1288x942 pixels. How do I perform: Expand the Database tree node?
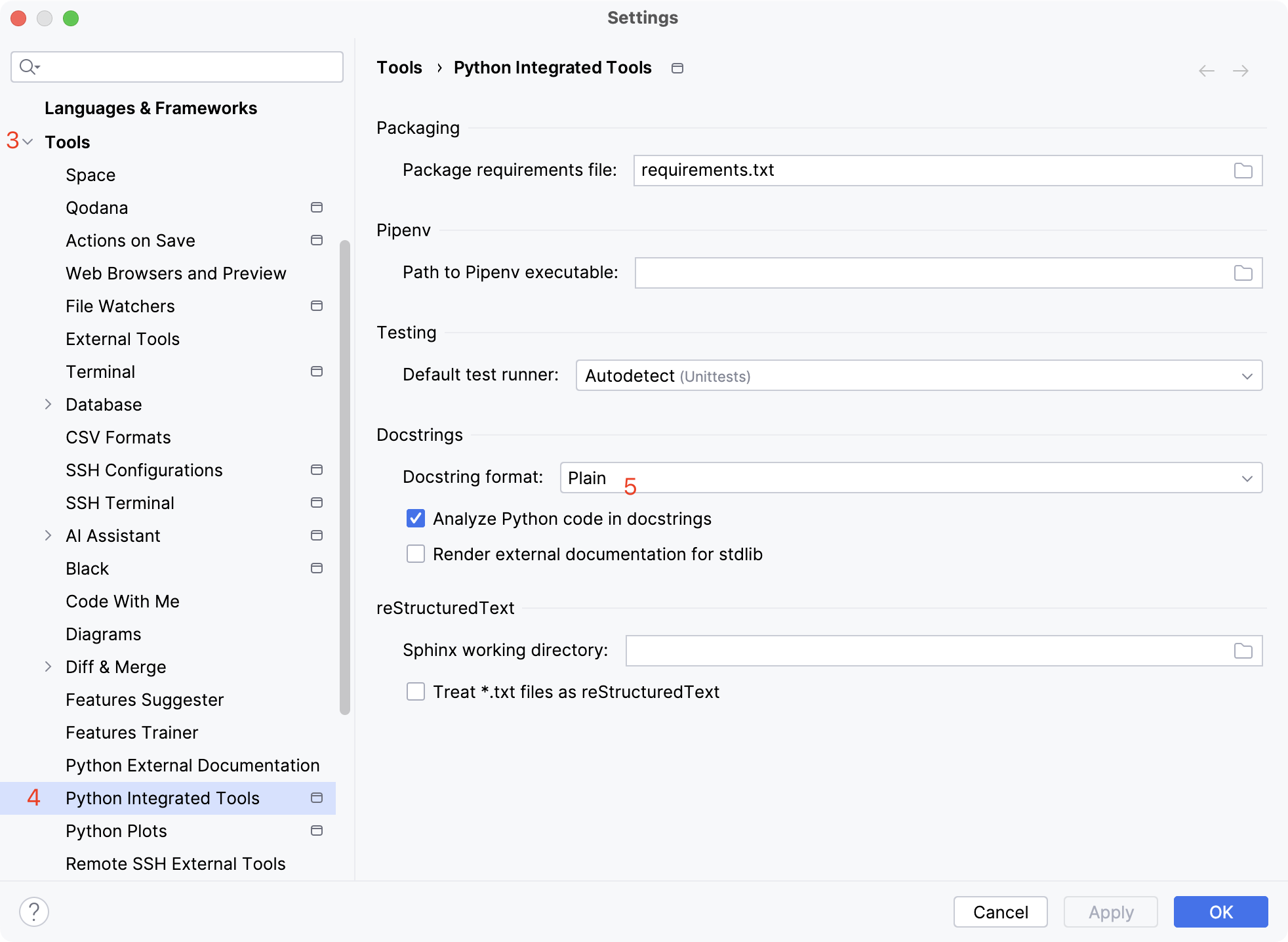click(48, 404)
